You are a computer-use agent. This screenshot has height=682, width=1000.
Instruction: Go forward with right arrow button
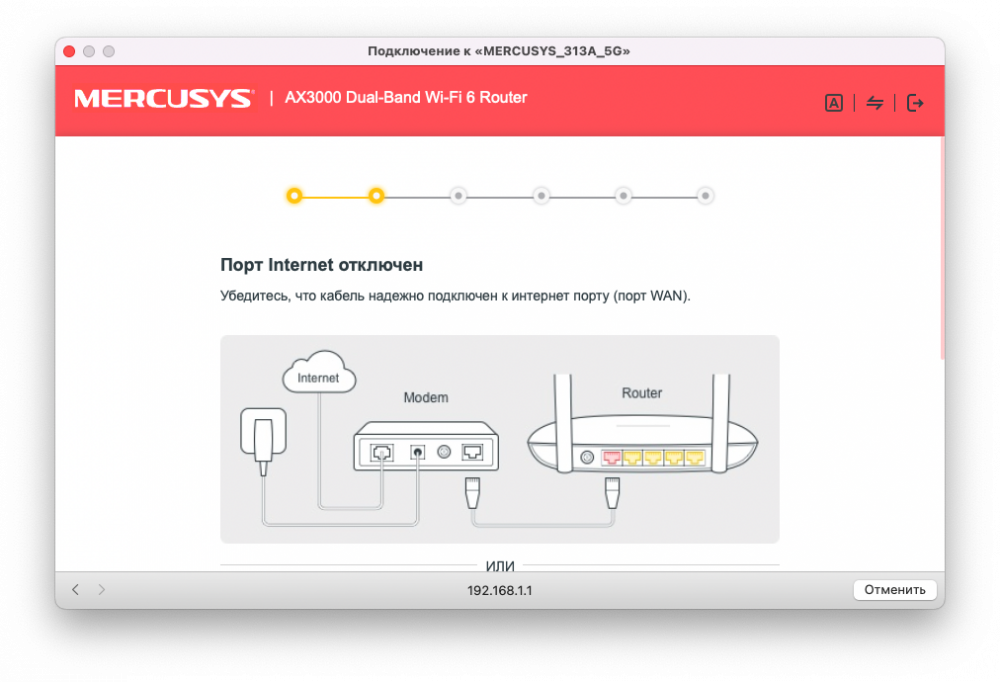(x=101, y=590)
